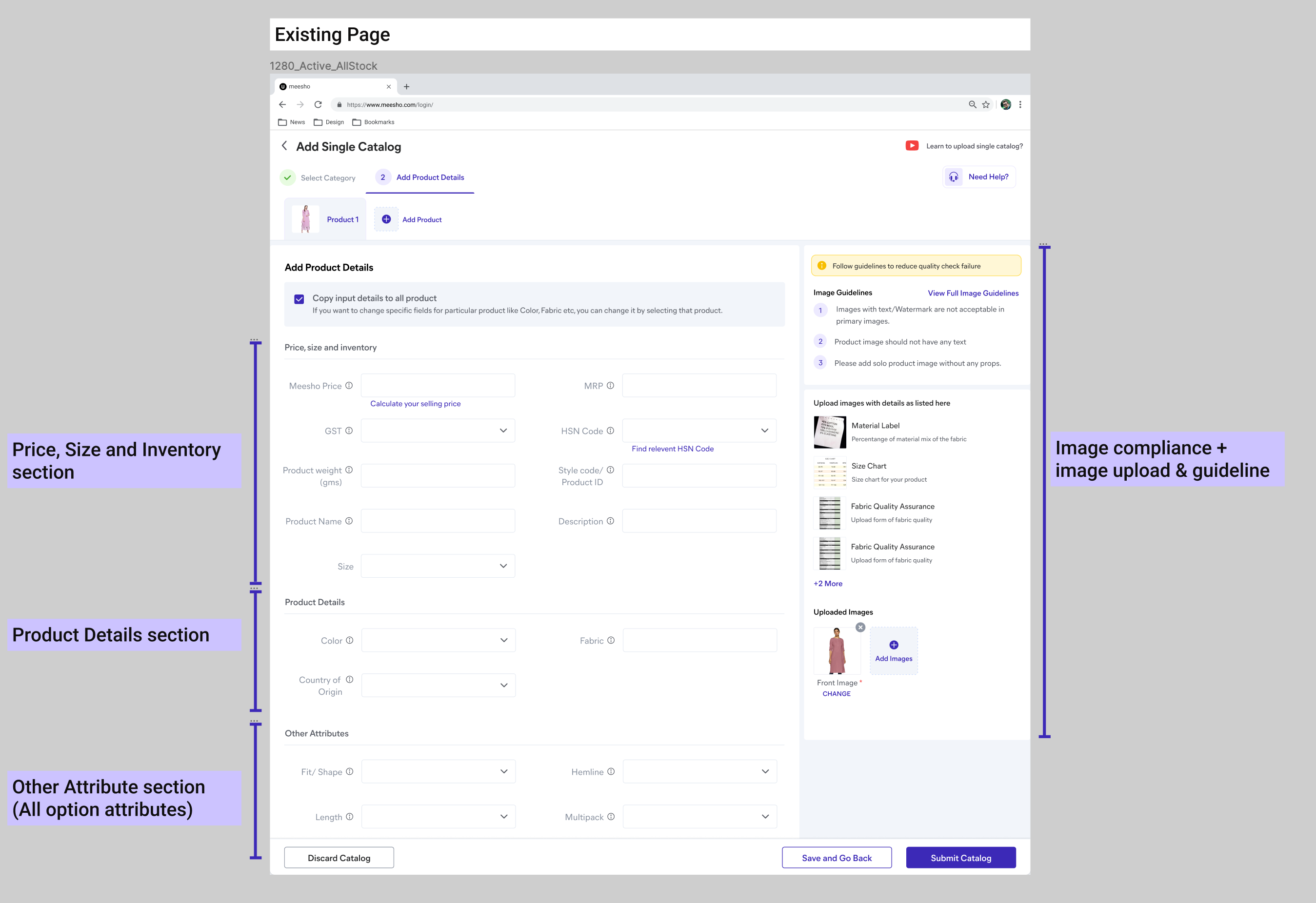Image resolution: width=1316 pixels, height=903 pixels.
Task: Click the back arrow beside Add Single Catalog
Action: [284, 146]
